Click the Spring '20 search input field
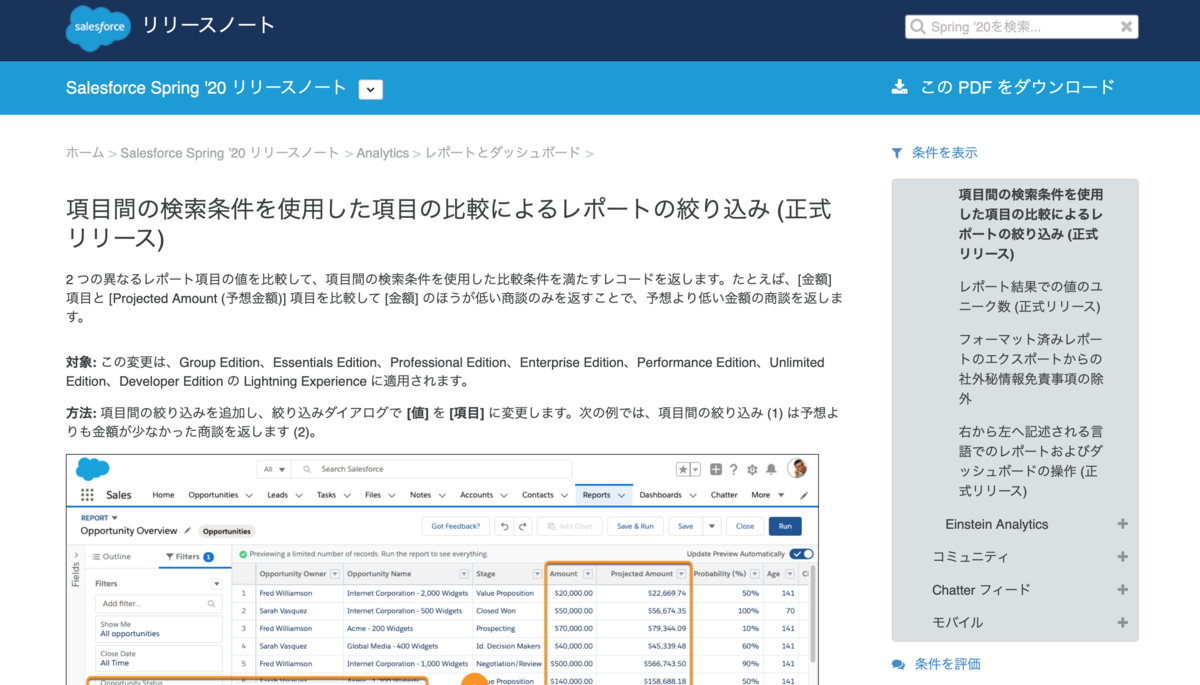The height and width of the screenshot is (685, 1200). coord(1021,27)
